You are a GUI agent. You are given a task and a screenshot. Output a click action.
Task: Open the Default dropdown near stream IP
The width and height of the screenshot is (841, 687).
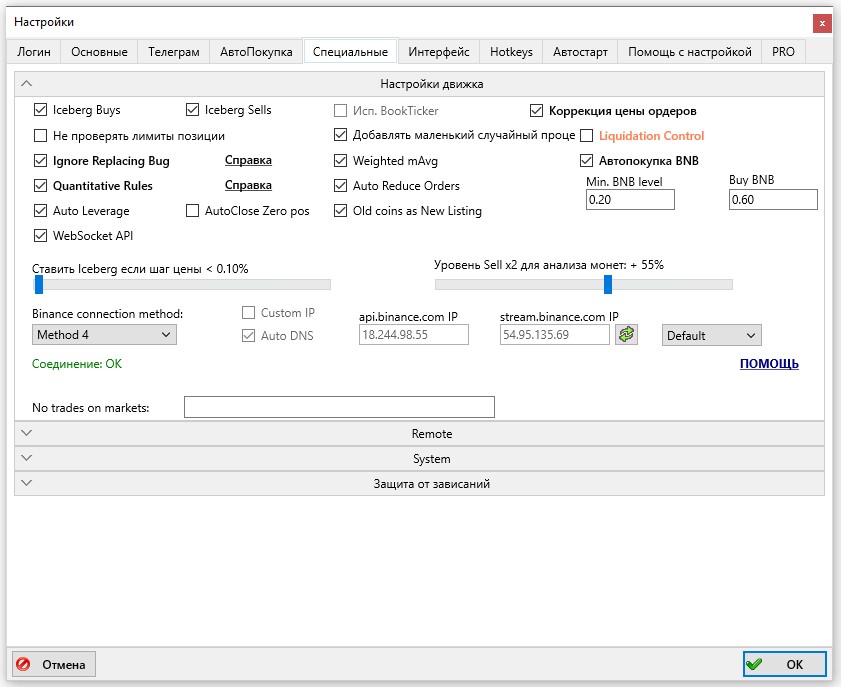710,335
